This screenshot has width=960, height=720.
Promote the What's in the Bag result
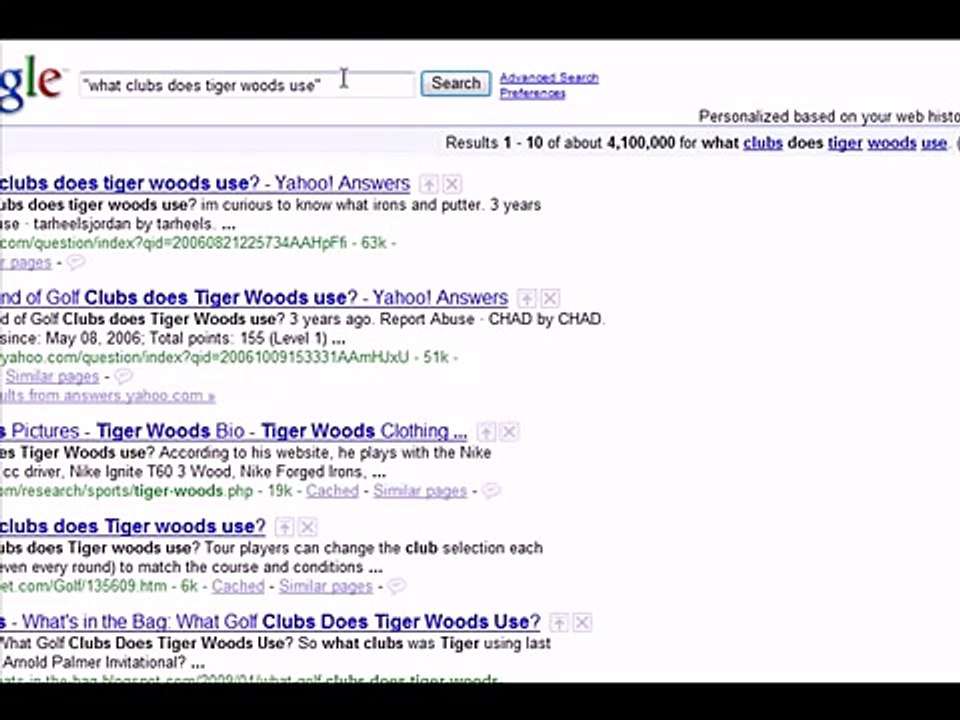coord(558,623)
